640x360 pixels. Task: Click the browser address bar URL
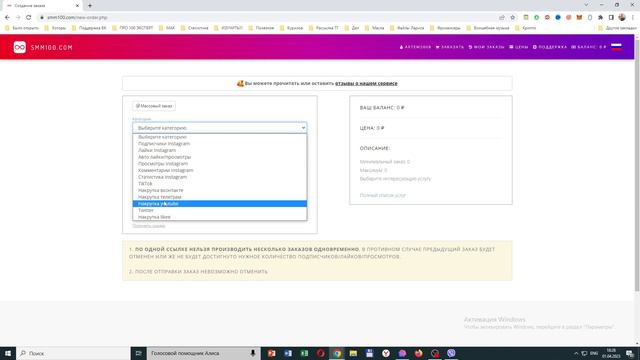[77, 18]
